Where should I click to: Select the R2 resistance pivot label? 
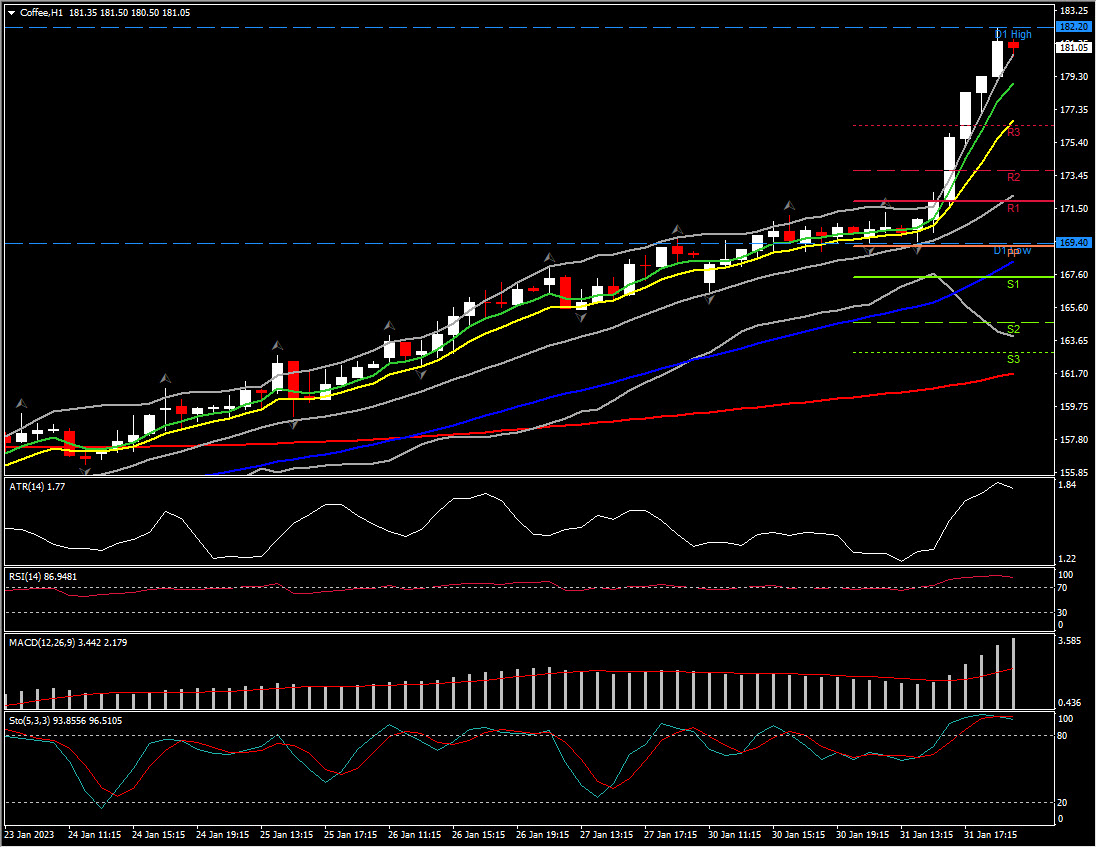pos(1013,177)
